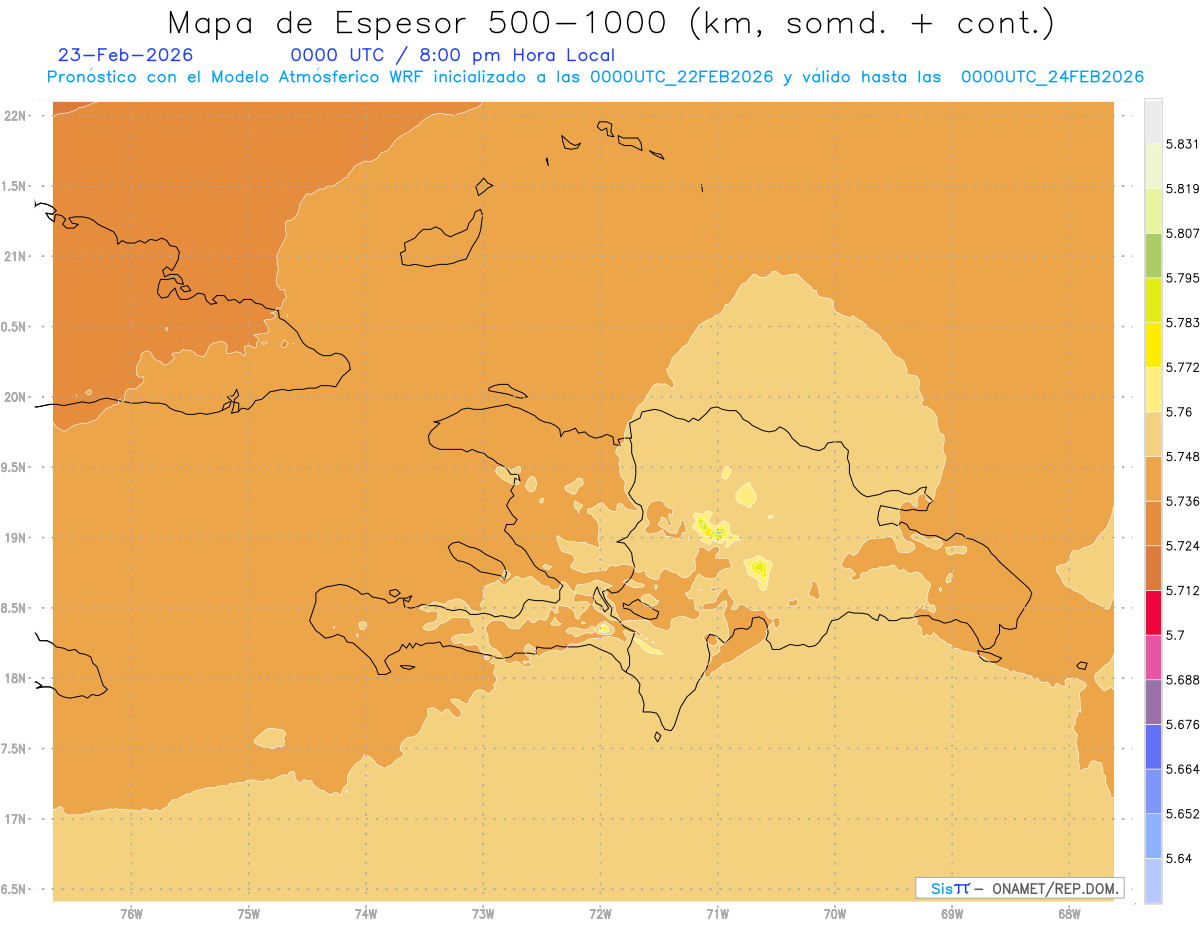Click the tan swatch between 5.748 and 5.76
This screenshot has width=1200, height=927.
point(1153,433)
